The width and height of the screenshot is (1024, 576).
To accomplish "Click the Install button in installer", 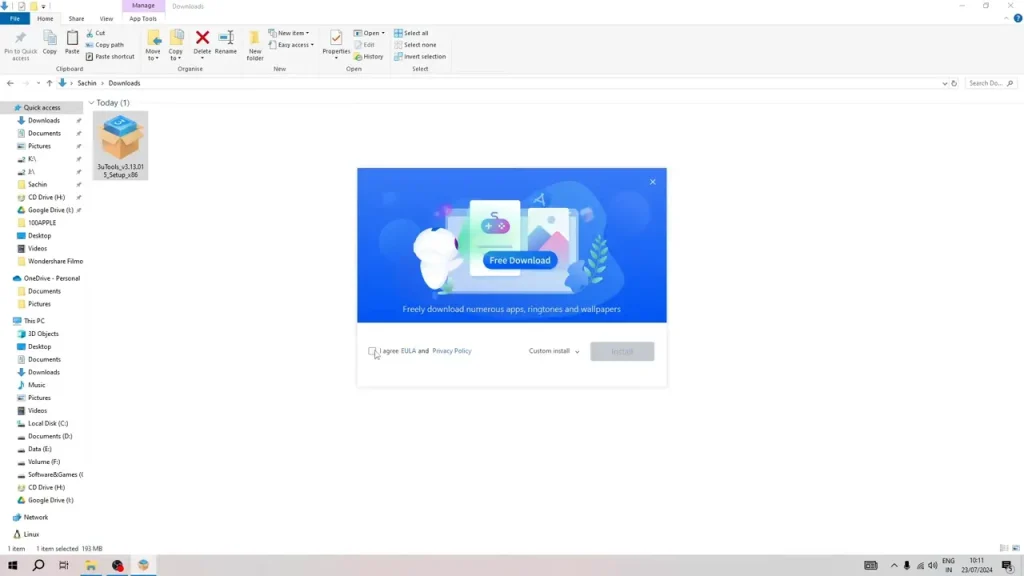I will point(622,351).
